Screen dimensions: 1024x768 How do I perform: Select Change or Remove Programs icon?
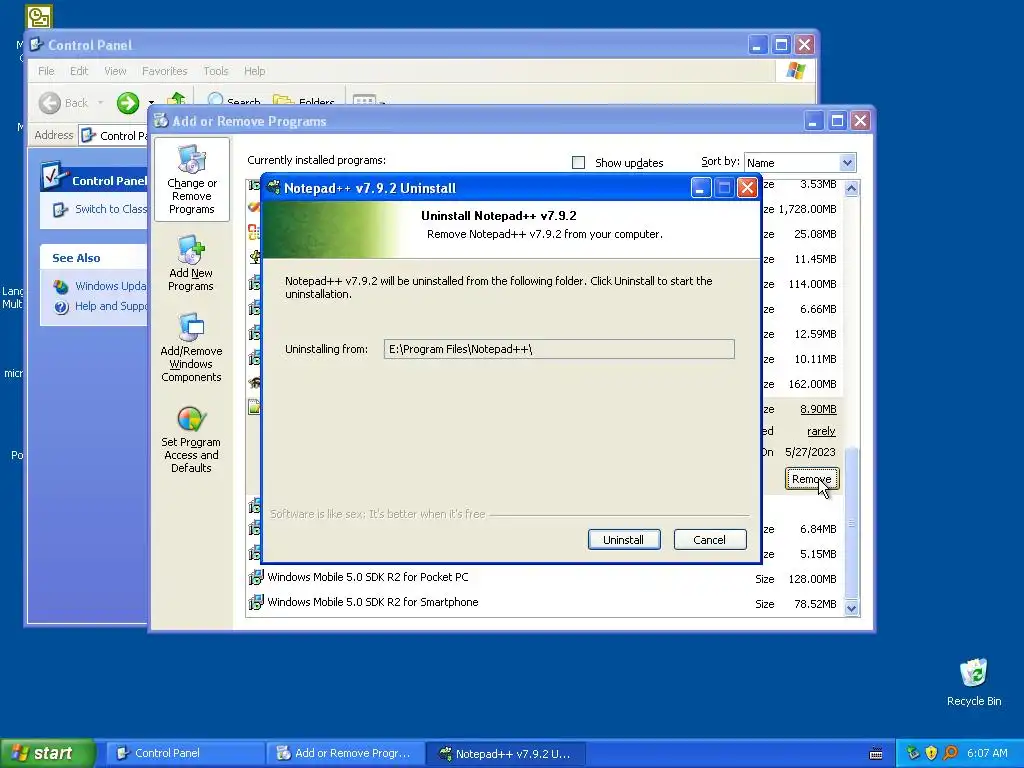tap(191, 180)
